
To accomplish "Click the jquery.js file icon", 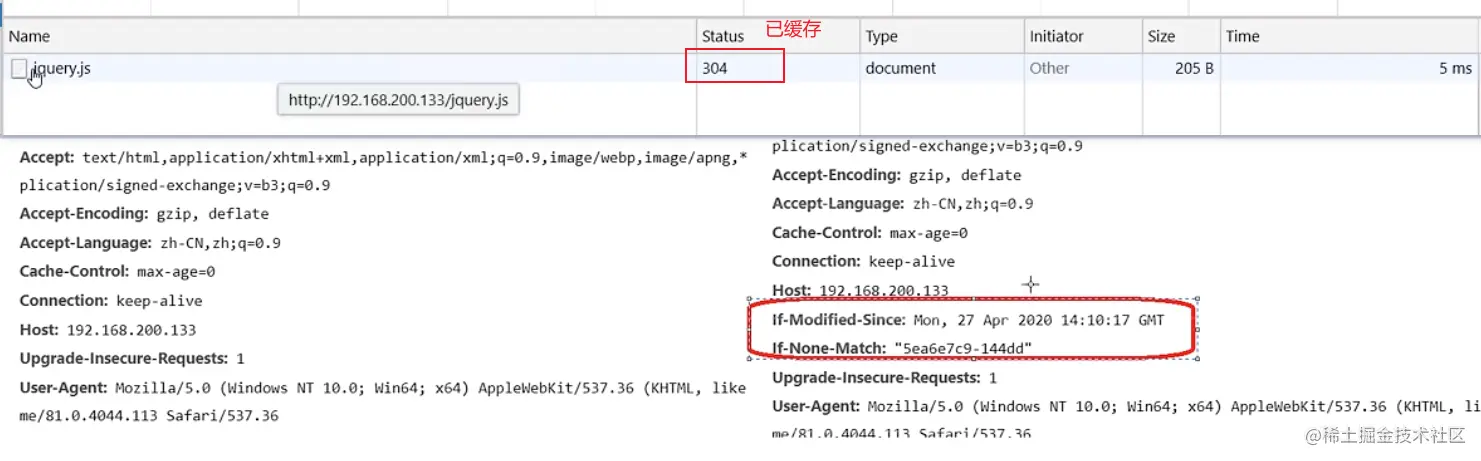I will 19,68.
